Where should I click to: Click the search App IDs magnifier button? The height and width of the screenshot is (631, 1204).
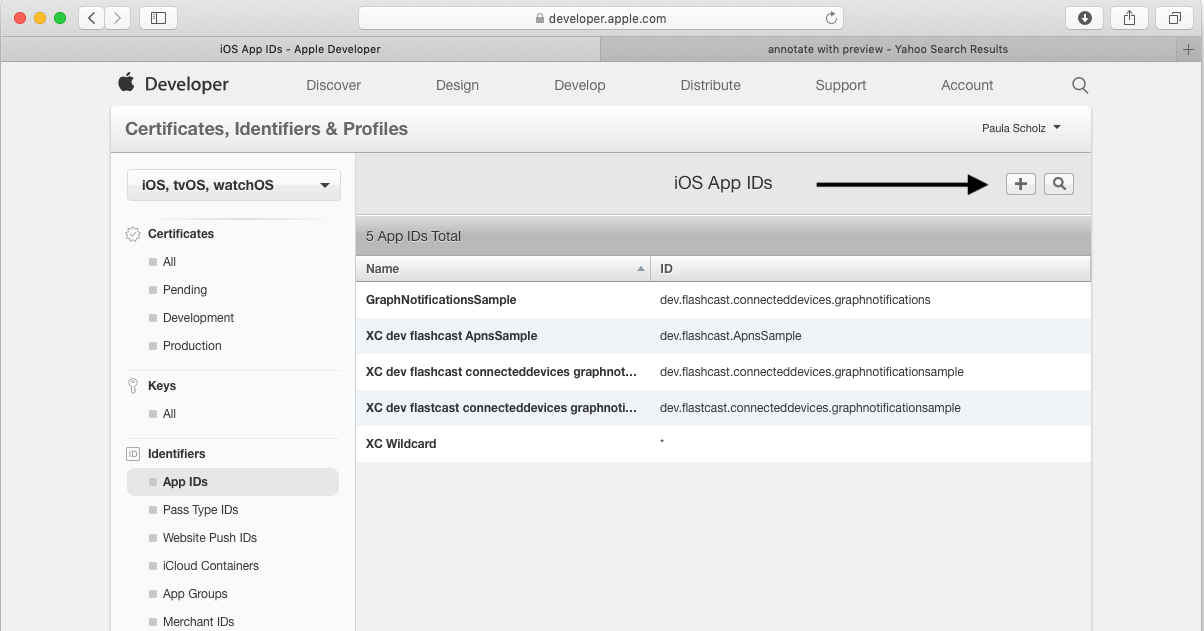1059,184
